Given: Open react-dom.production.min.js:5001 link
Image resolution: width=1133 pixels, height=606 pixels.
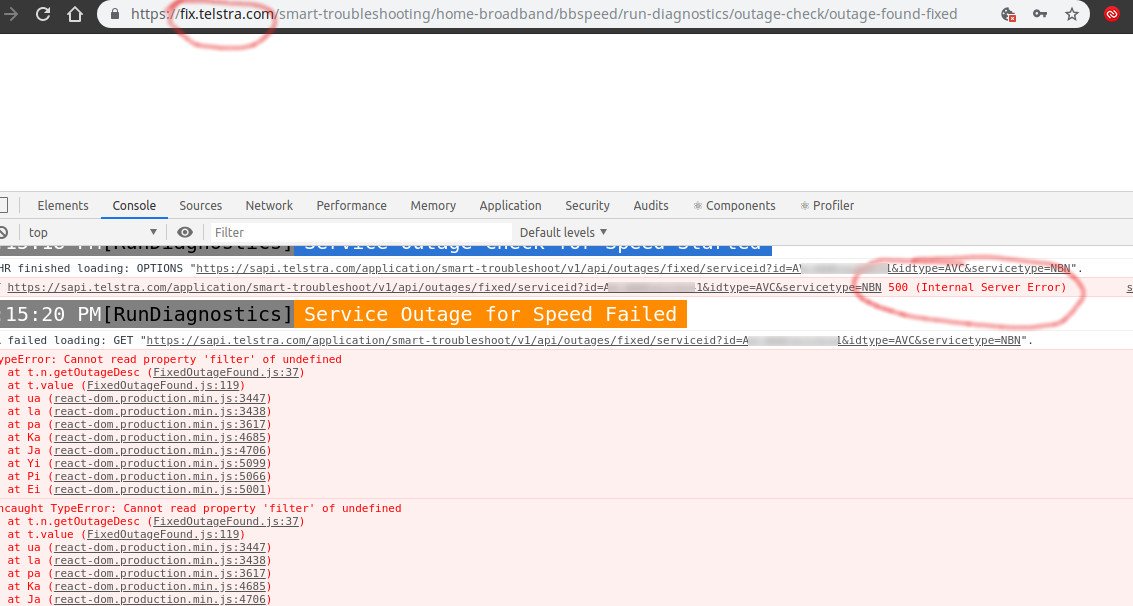Looking at the screenshot, I should click(160, 489).
